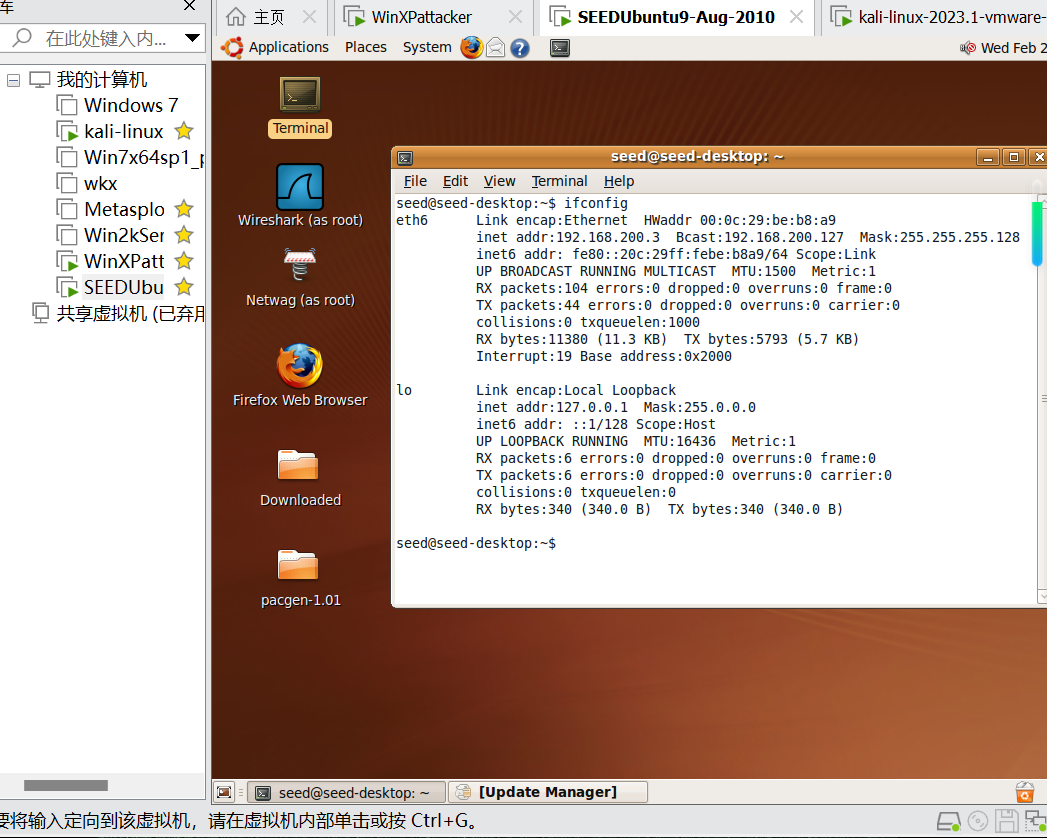Click seed@seed-desktop taskbar button
Viewport: 1047px width, 838px height.
347,792
